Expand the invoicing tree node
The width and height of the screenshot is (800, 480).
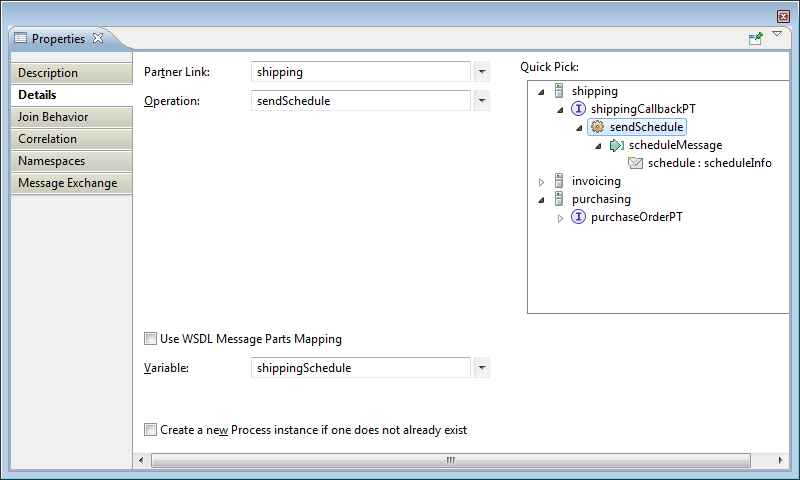tap(542, 182)
